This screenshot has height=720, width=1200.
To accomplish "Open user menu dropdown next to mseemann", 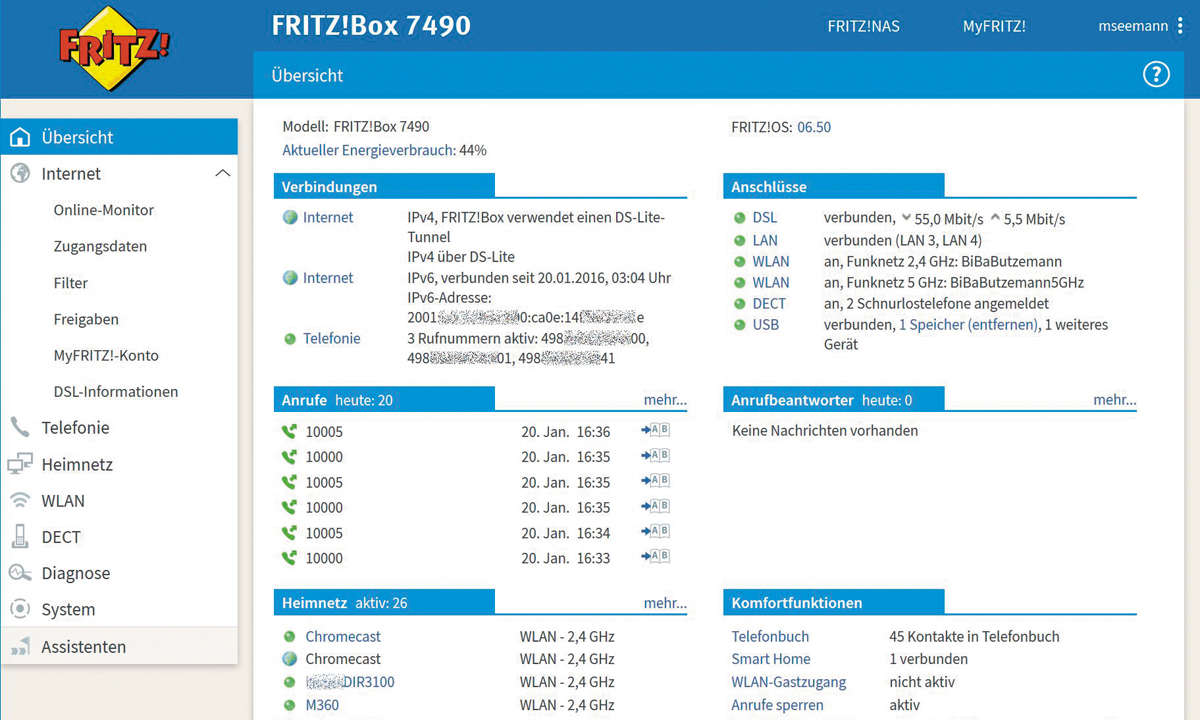I will 1181,27.
